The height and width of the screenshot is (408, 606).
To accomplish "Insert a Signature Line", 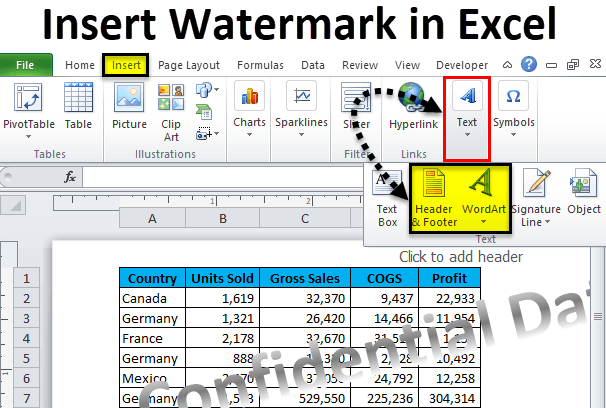I will [x=536, y=199].
